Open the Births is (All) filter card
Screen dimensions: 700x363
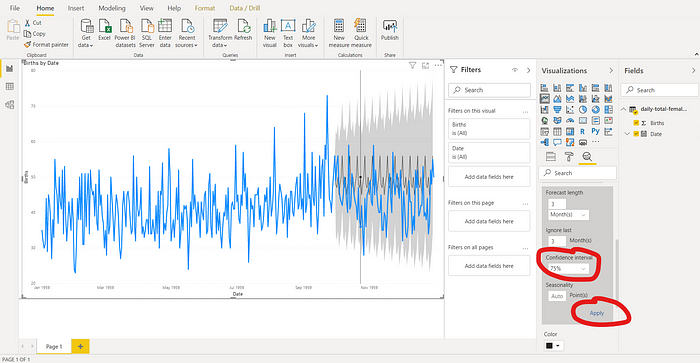(489, 129)
